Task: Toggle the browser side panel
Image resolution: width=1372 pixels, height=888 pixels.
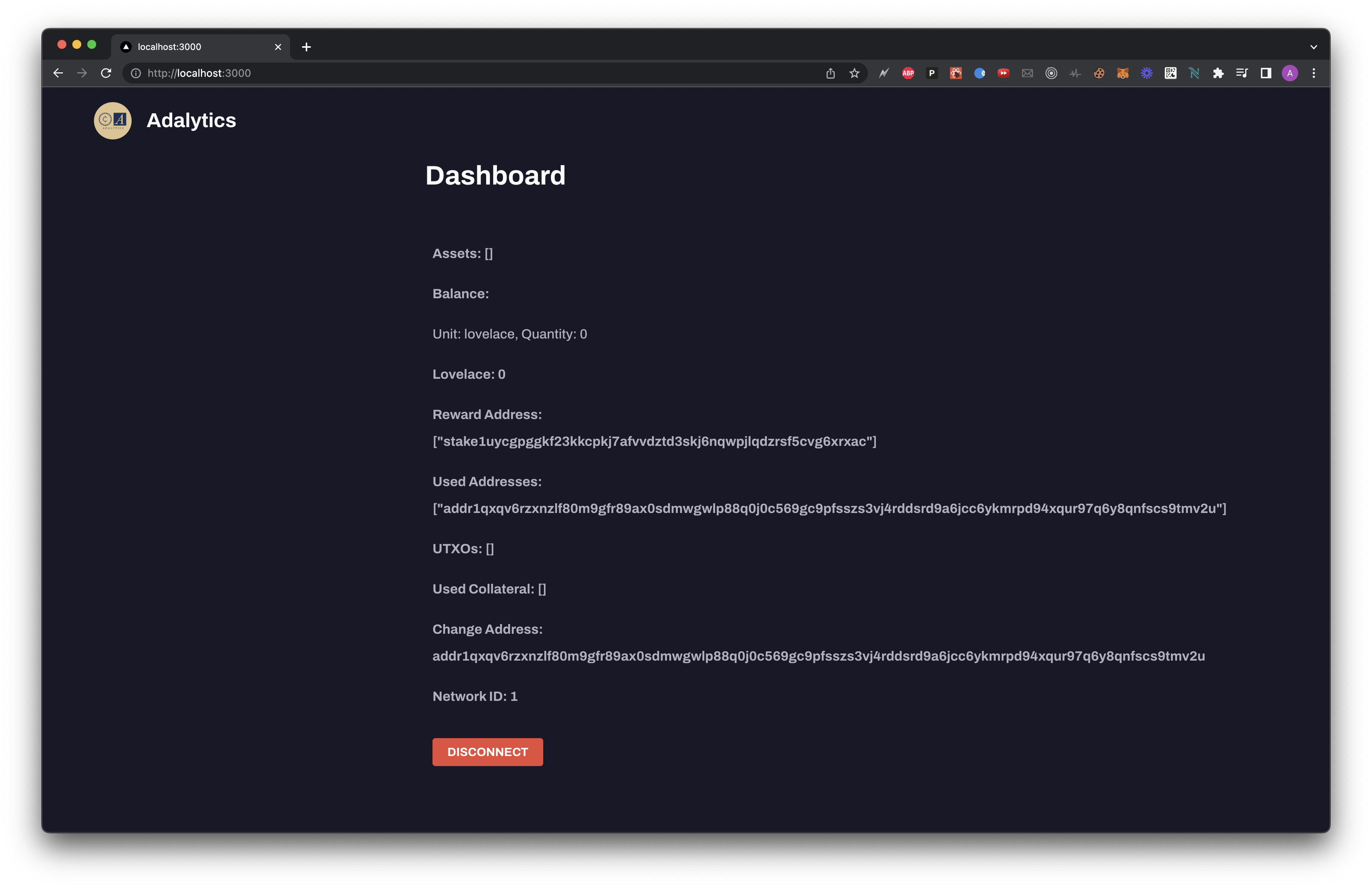Action: 1266,73
